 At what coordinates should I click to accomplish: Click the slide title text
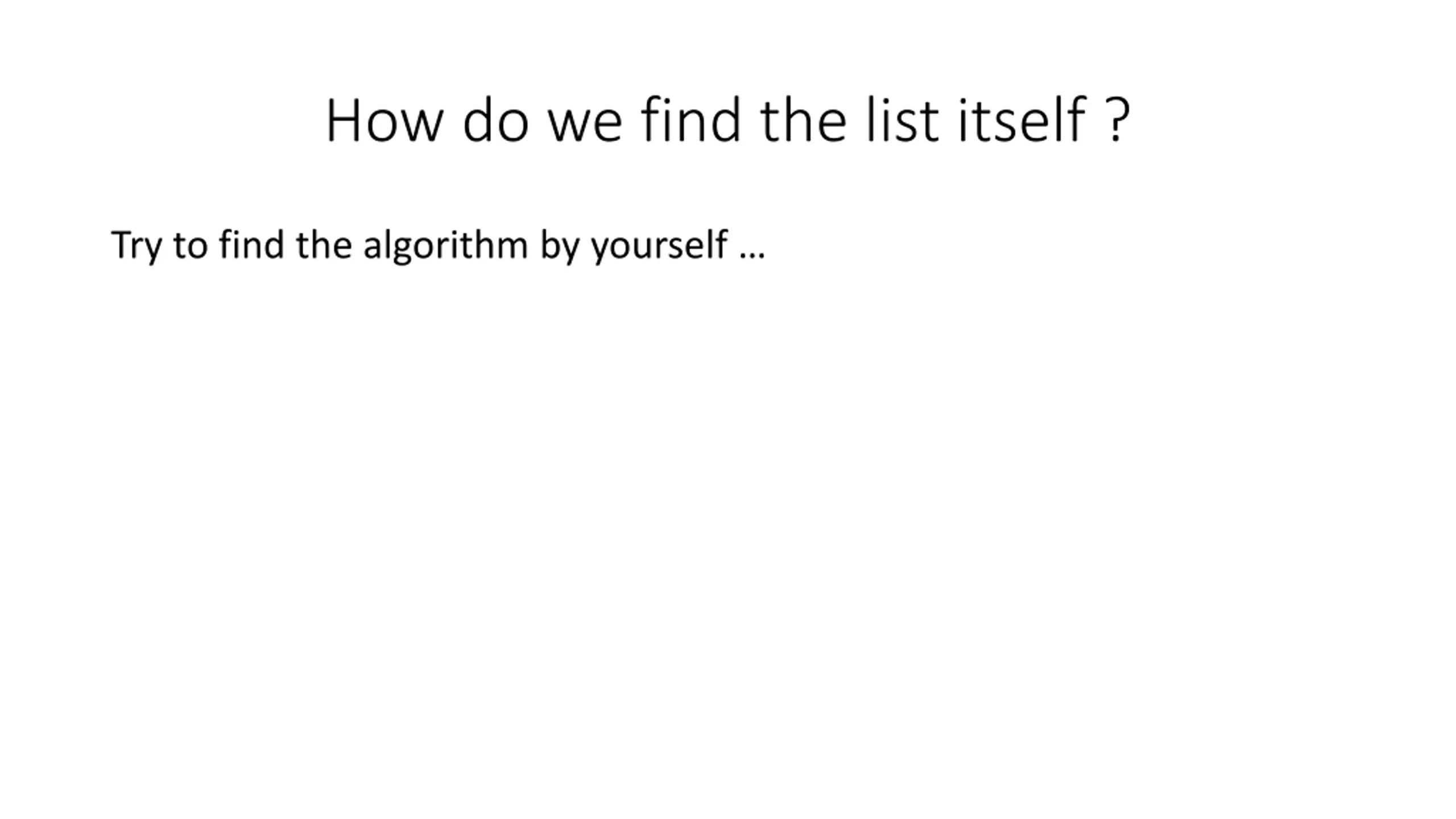pos(727,121)
